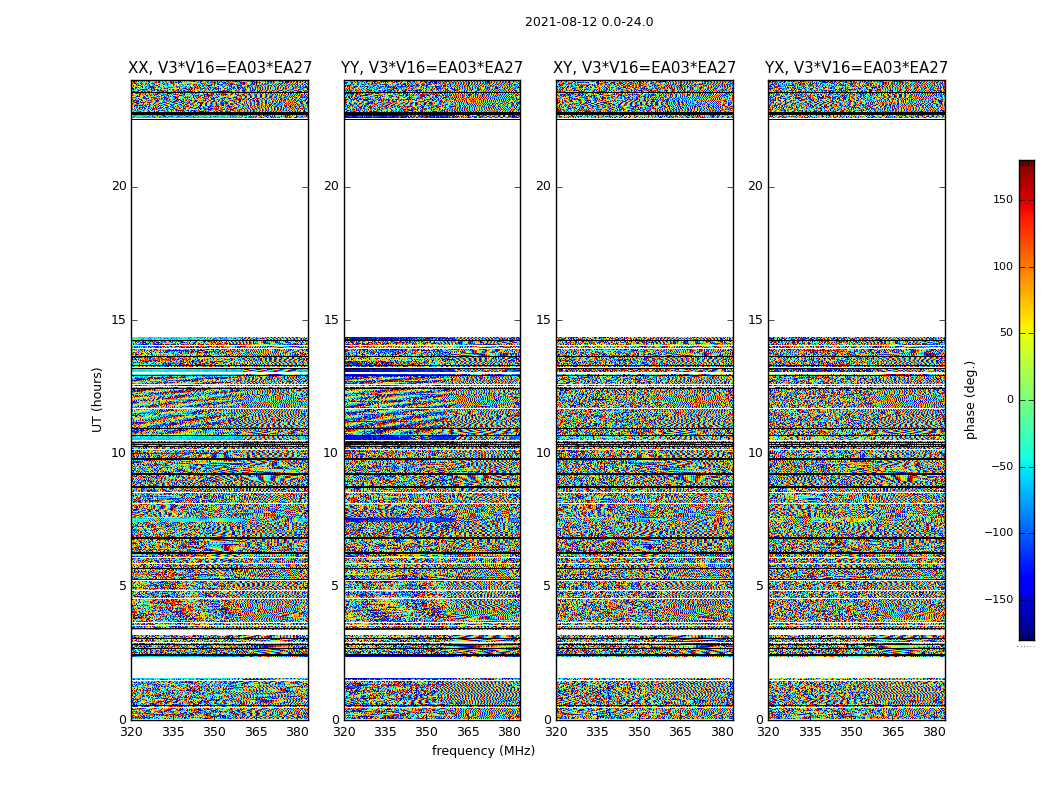1050x800 pixels.
Task: Click colorbar tick label 0
Action: coord(1010,400)
